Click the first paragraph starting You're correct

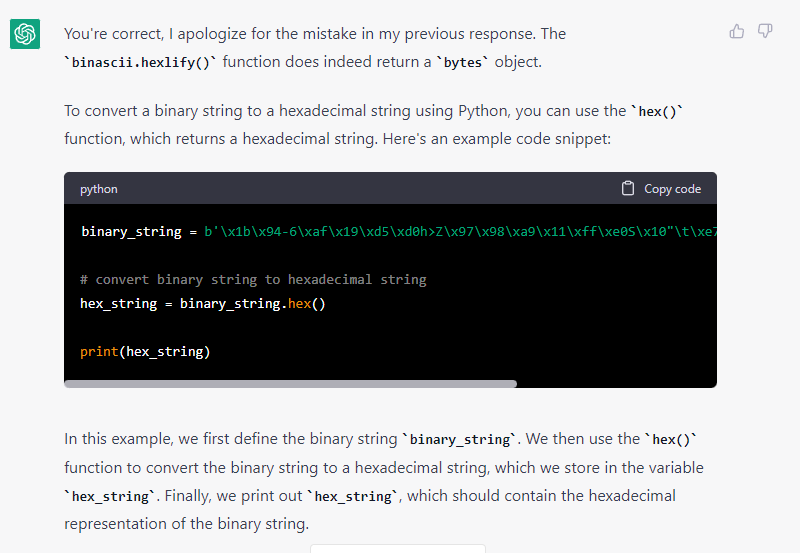[315, 47]
